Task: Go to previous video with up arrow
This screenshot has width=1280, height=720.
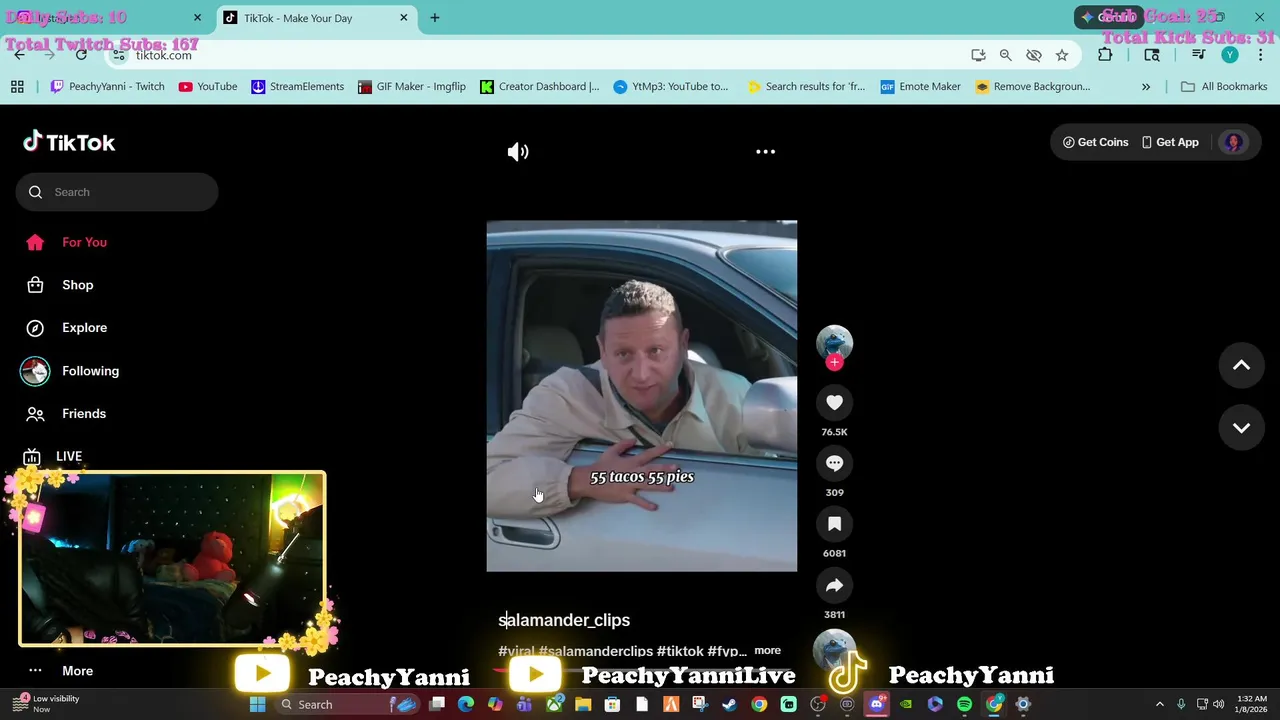Action: tap(1241, 365)
